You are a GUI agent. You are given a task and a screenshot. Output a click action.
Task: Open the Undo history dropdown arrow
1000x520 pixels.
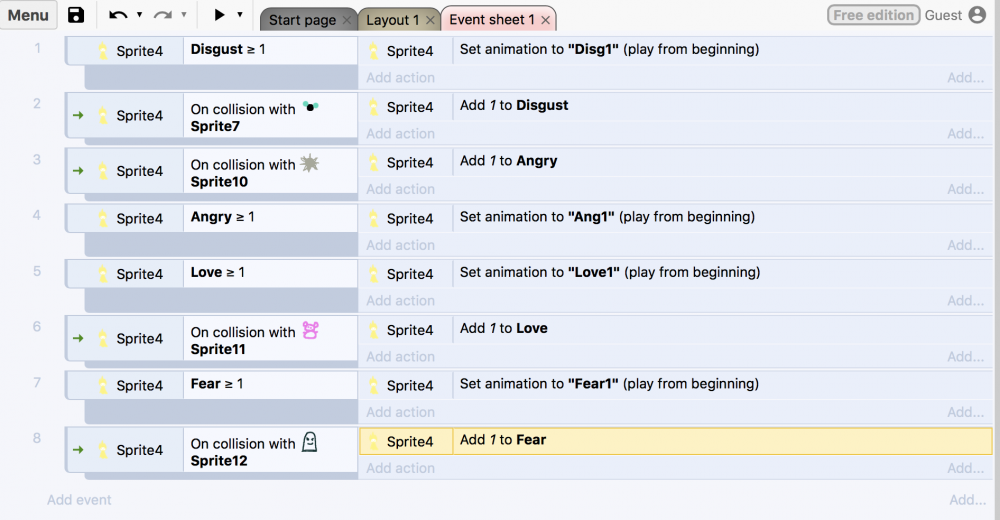pos(139,15)
